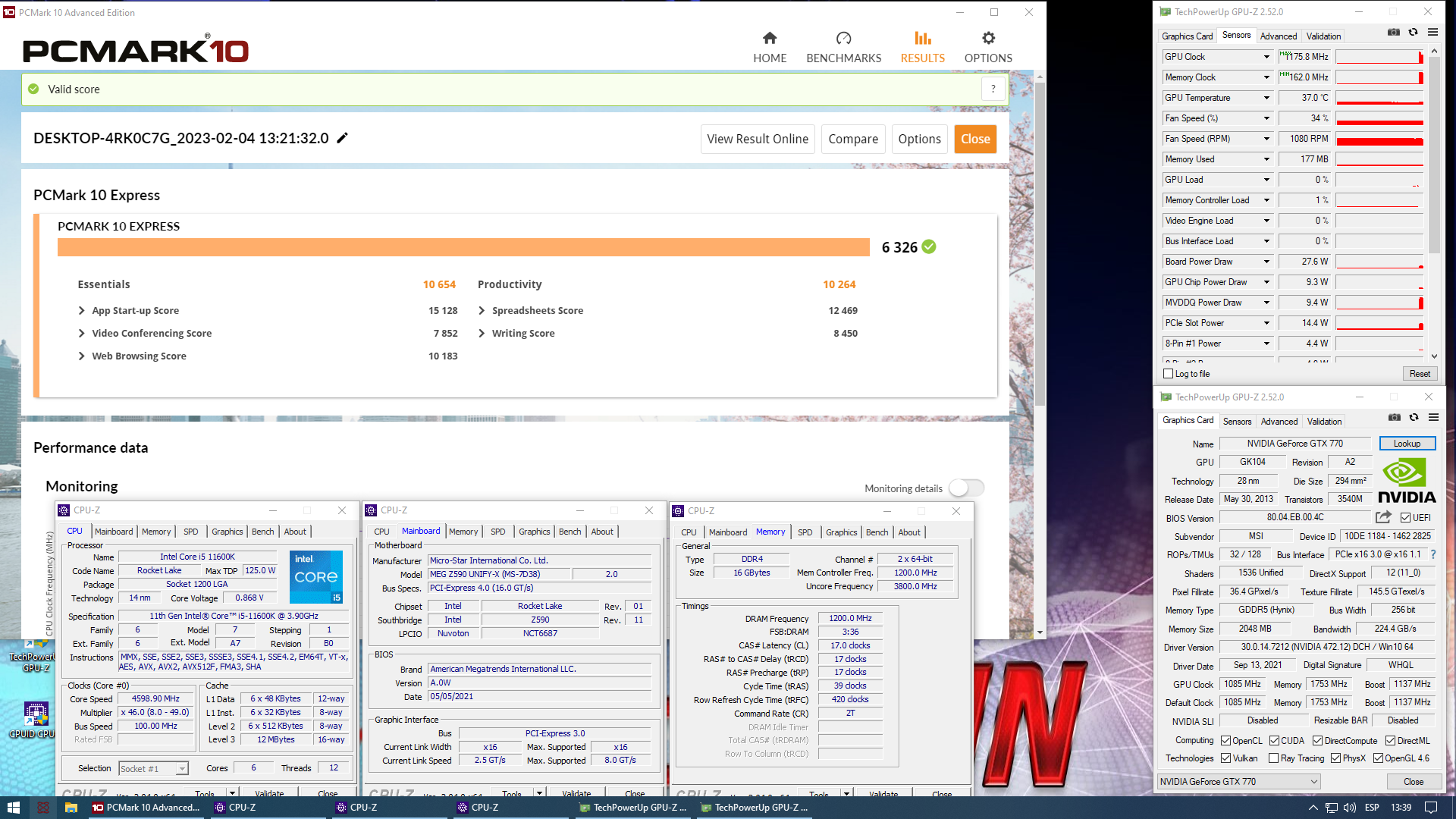Image resolution: width=1456 pixels, height=819 pixels.
Task: Toggle the CUDA checkbox
Action: pos(1274,741)
